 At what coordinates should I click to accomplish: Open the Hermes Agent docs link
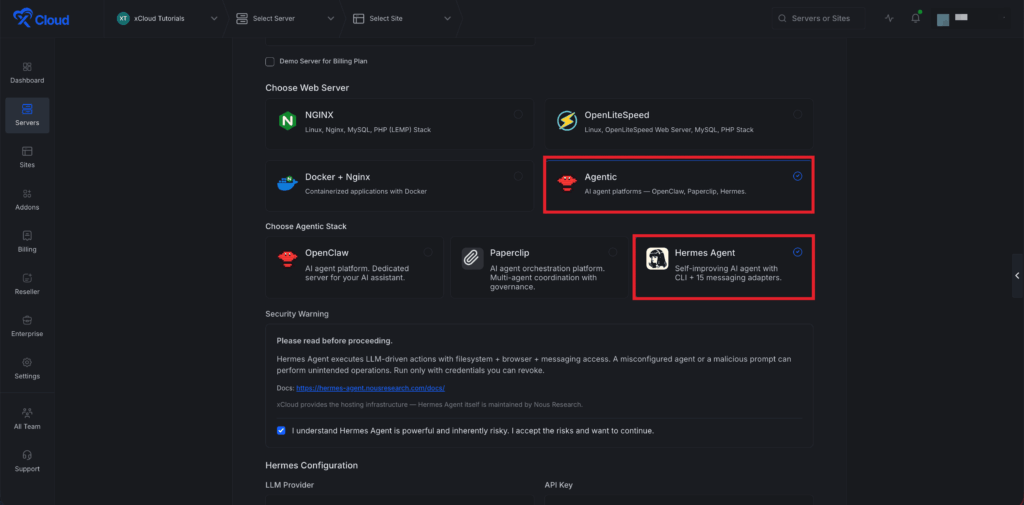(x=370, y=387)
